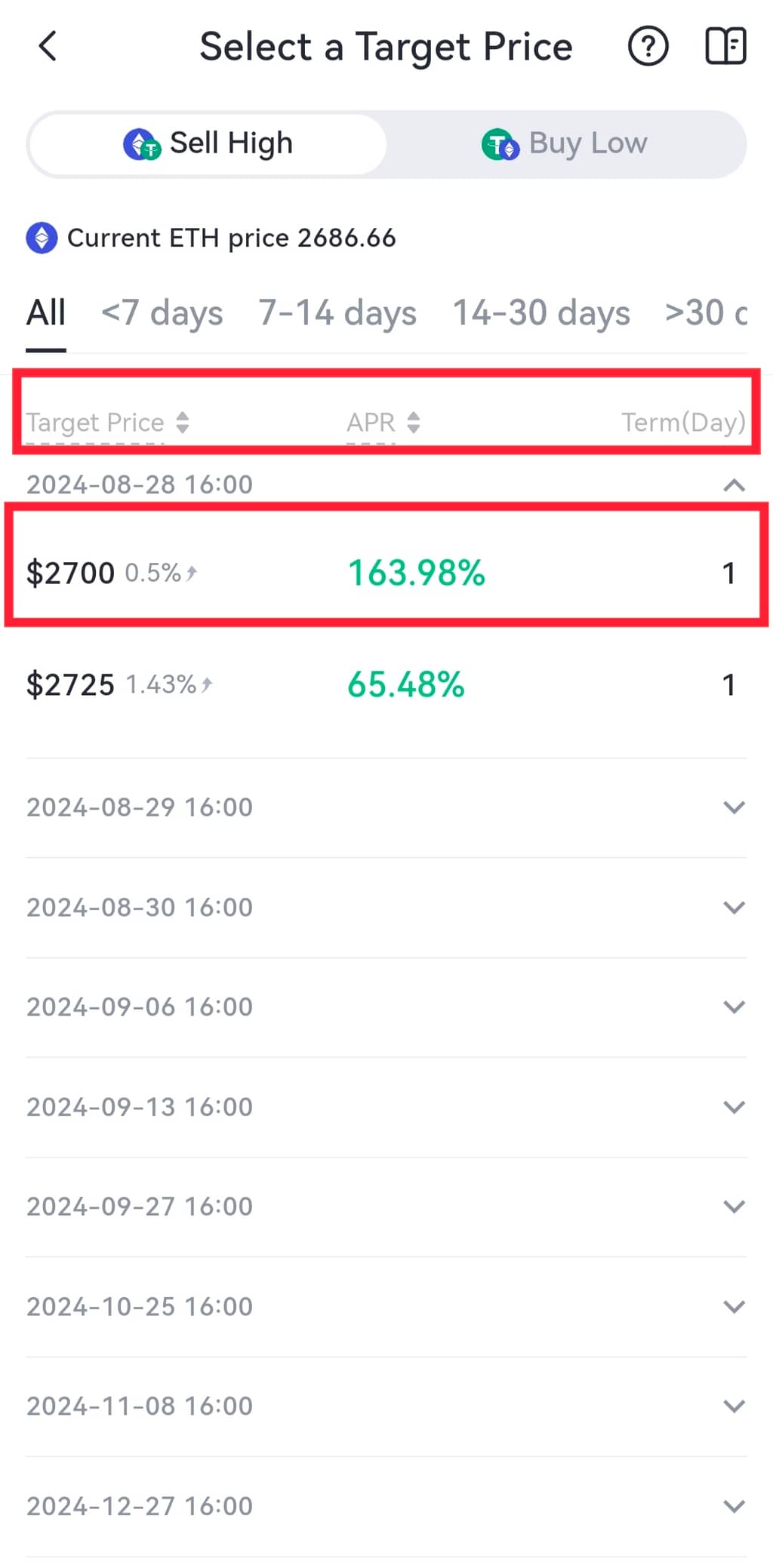The image size is (773, 1568).
Task: Select the All term tab
Action: (46, 312)
